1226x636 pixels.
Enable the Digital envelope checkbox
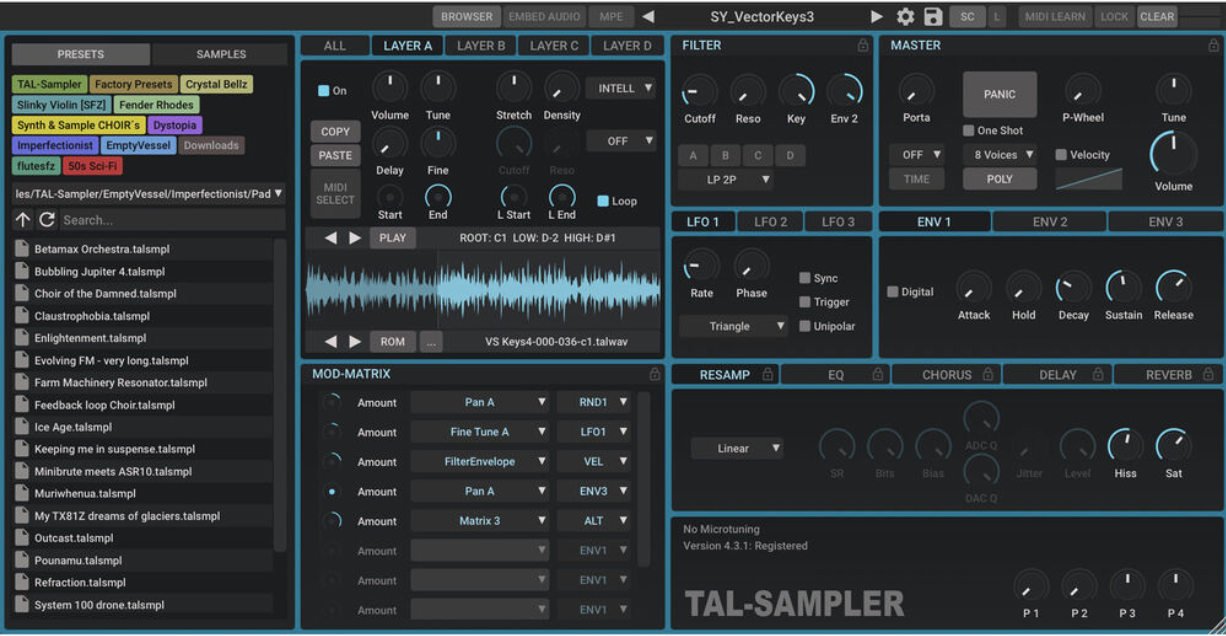click(892, 292)
